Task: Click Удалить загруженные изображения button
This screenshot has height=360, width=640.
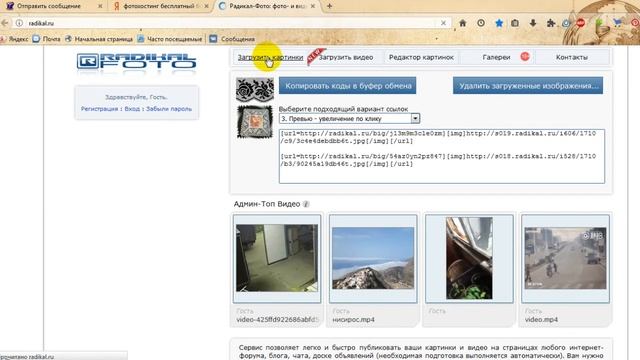Action: click(x=528, y=86)
